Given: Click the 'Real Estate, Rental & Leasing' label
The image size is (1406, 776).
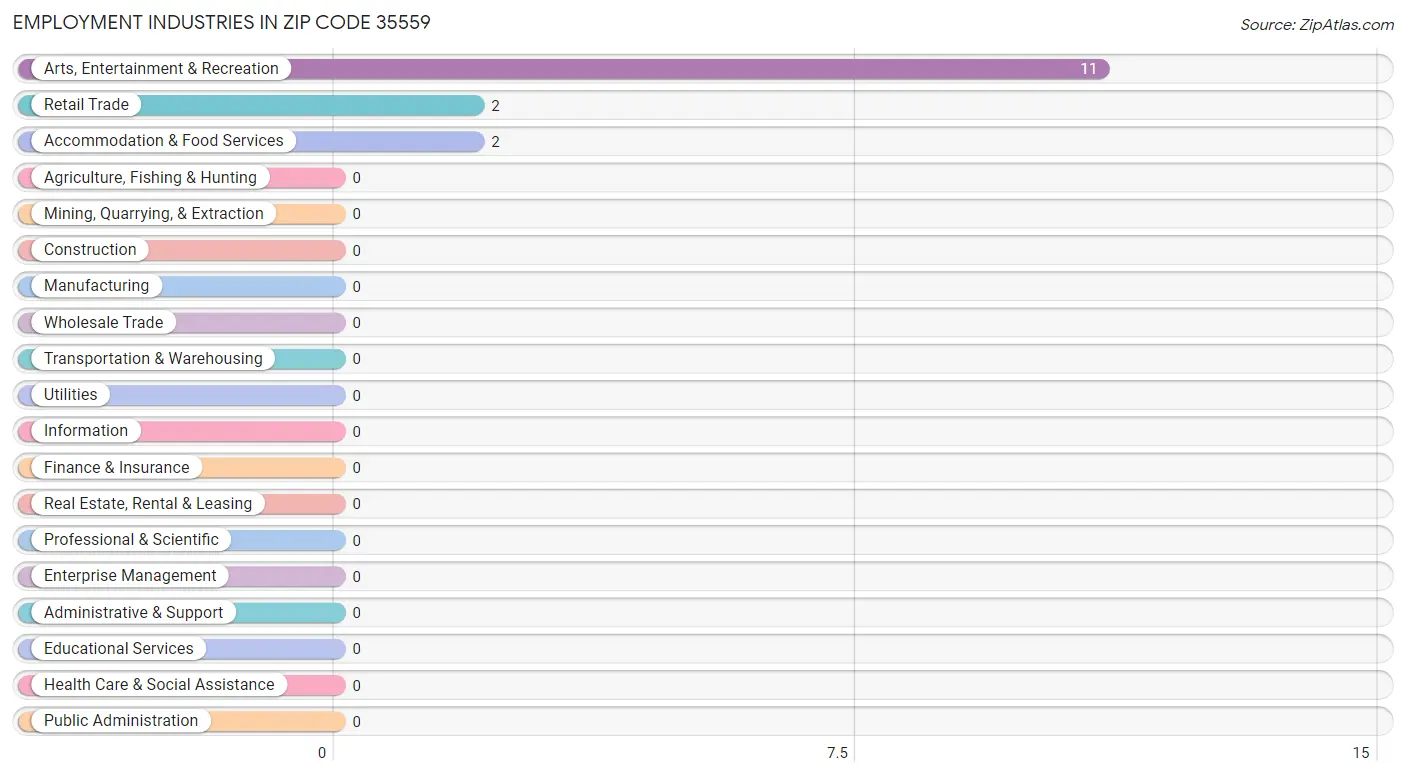Looking at the screenshot, I should (x=148, y=504).
